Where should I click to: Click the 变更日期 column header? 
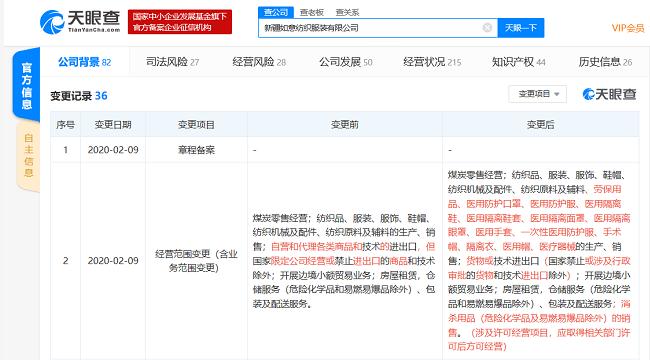[x=113, y=124]
